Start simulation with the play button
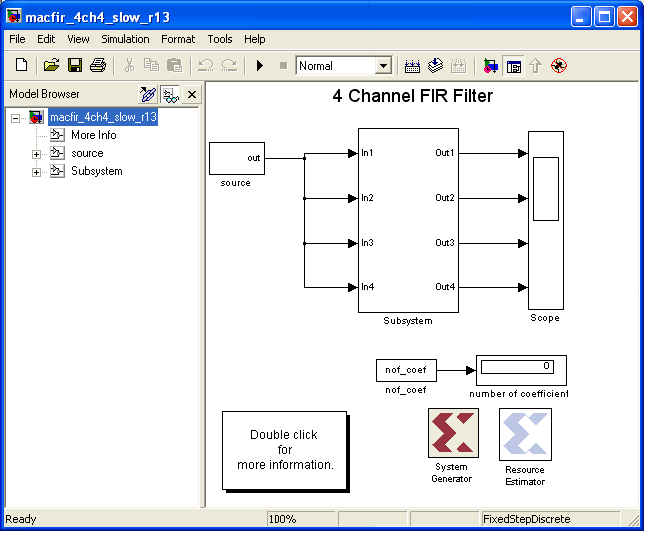The image size is (648, 533). pos(259,66)
